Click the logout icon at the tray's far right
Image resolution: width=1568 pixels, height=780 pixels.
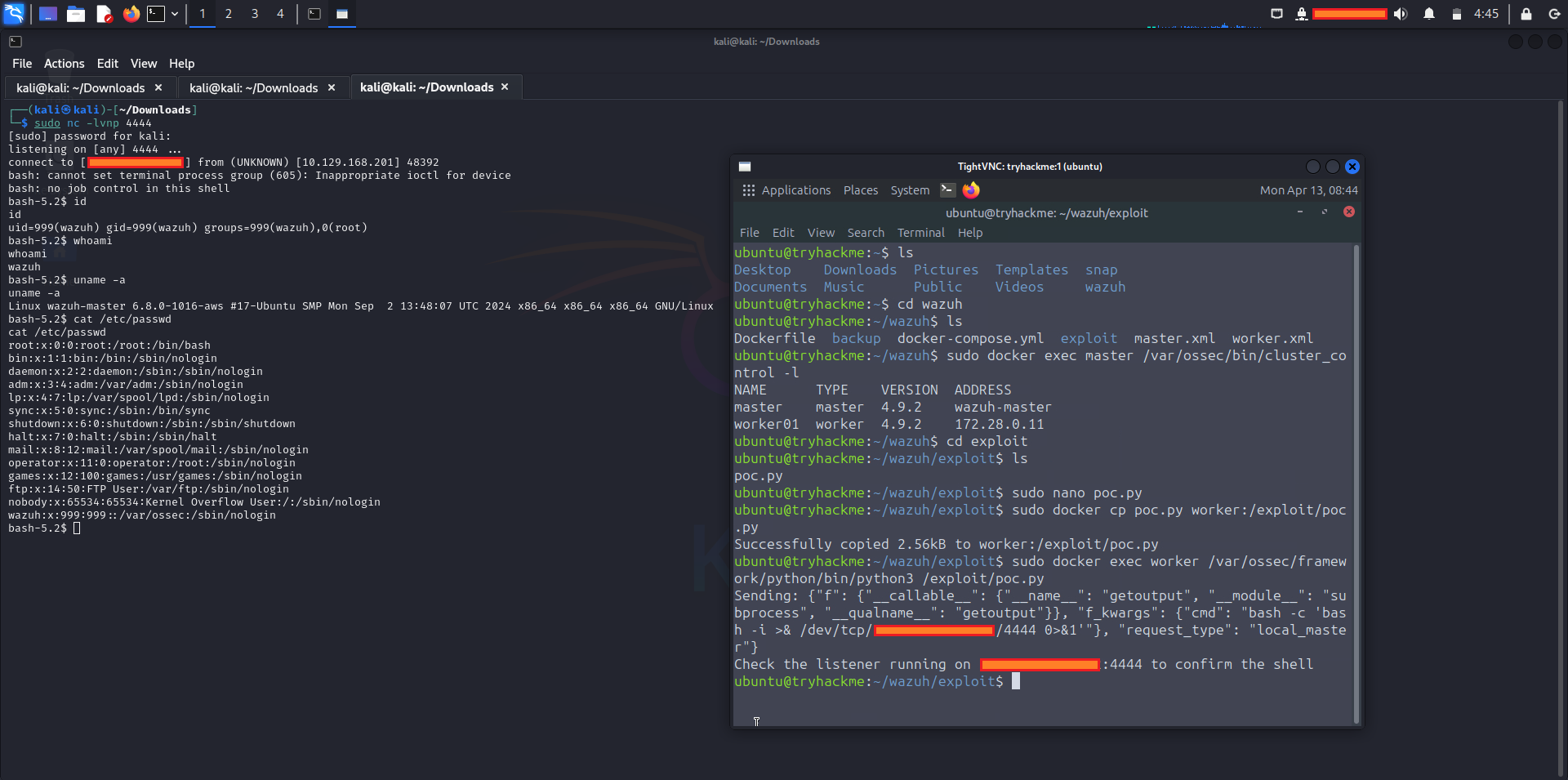point(1553,13)
